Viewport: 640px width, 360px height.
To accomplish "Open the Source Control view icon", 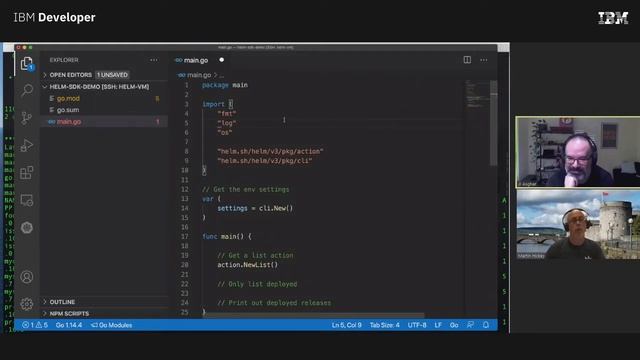I will (x=27, y=118).
